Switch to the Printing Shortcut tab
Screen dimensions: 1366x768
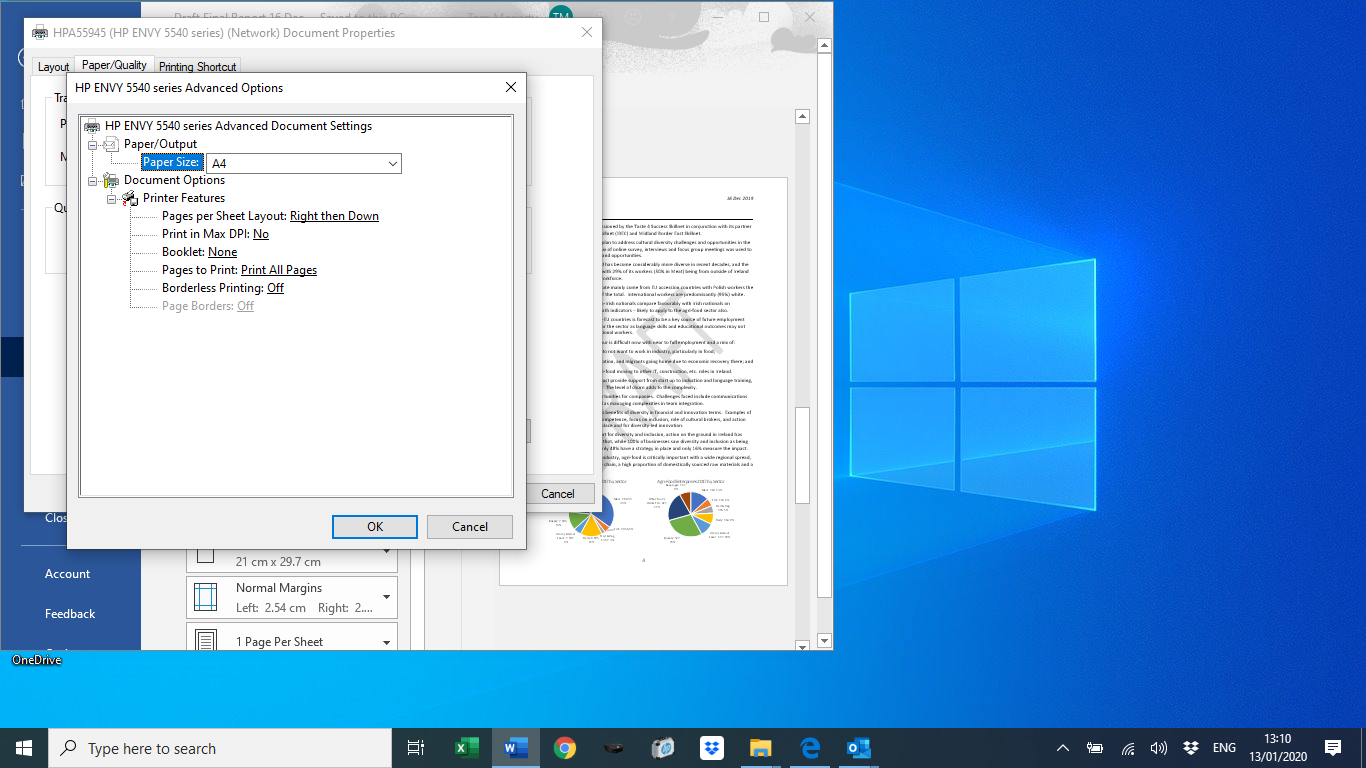pyautogui.click(x=197, y=67)
